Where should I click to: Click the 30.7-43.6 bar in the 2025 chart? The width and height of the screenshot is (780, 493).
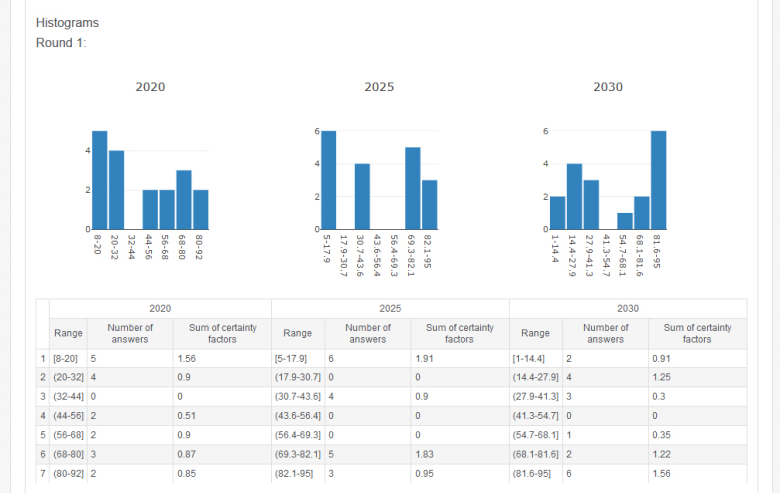point(362,197)
